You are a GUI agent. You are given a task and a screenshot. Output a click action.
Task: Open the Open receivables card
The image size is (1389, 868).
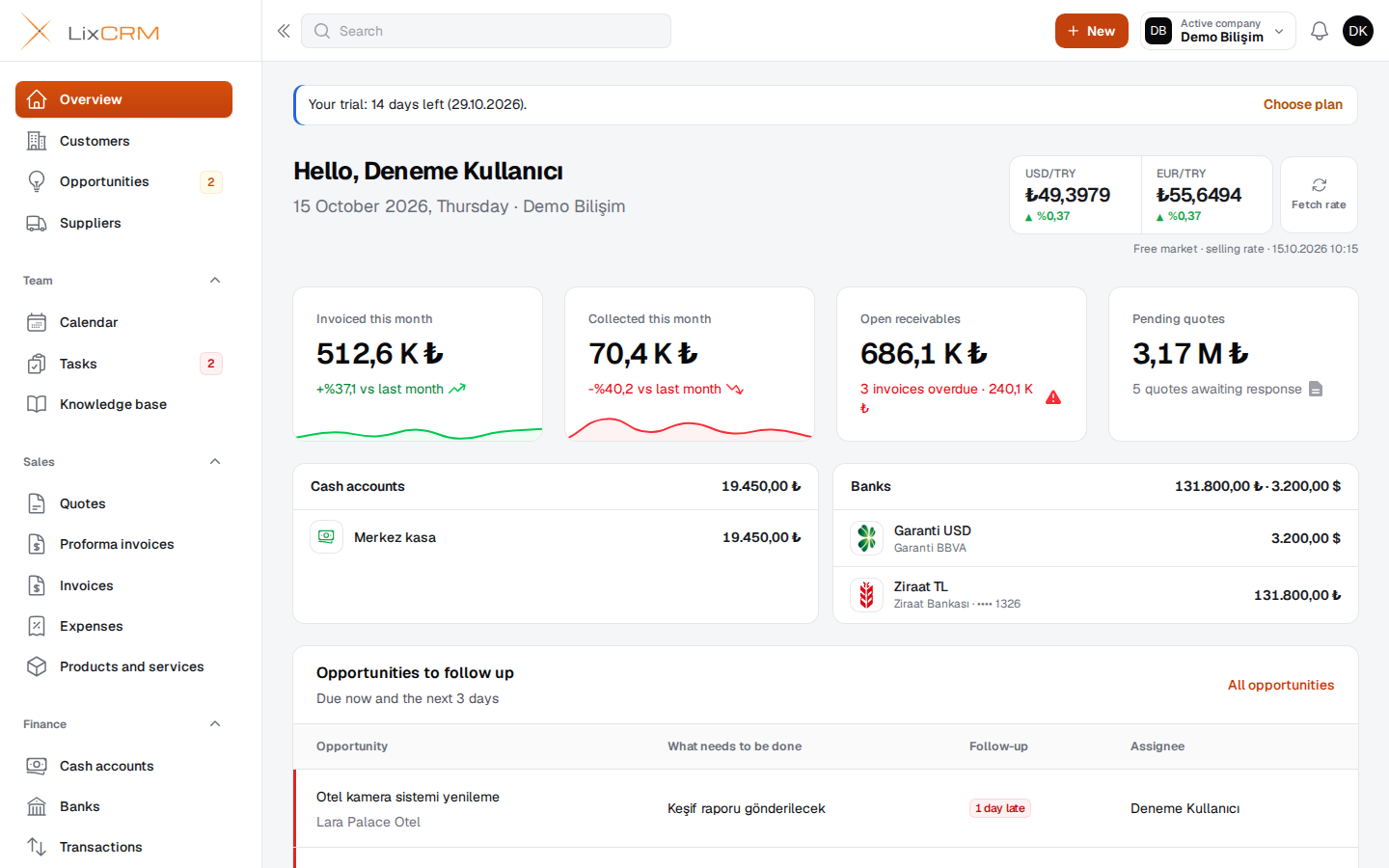coord(962,364)
